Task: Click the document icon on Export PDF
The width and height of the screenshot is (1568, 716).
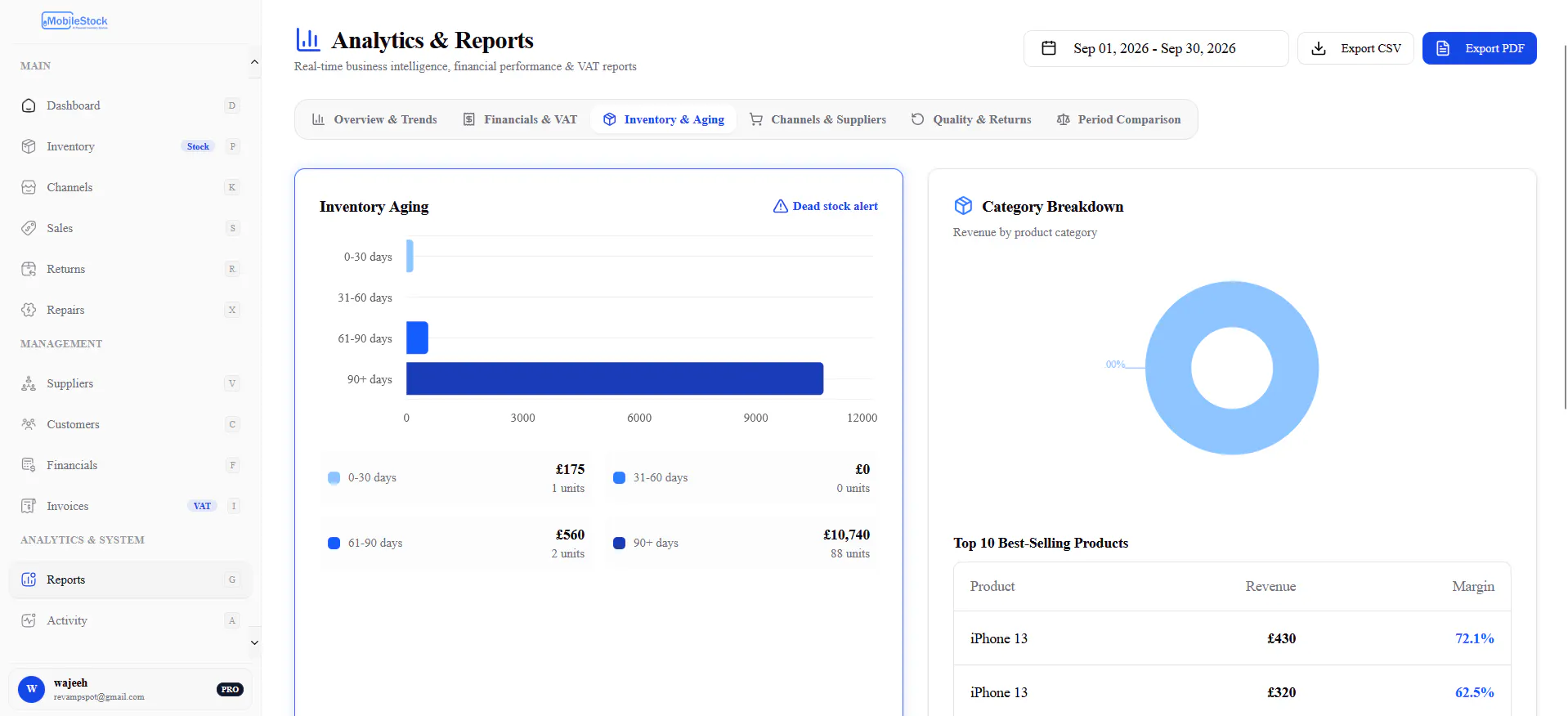Action: [x=1443, y=48]
